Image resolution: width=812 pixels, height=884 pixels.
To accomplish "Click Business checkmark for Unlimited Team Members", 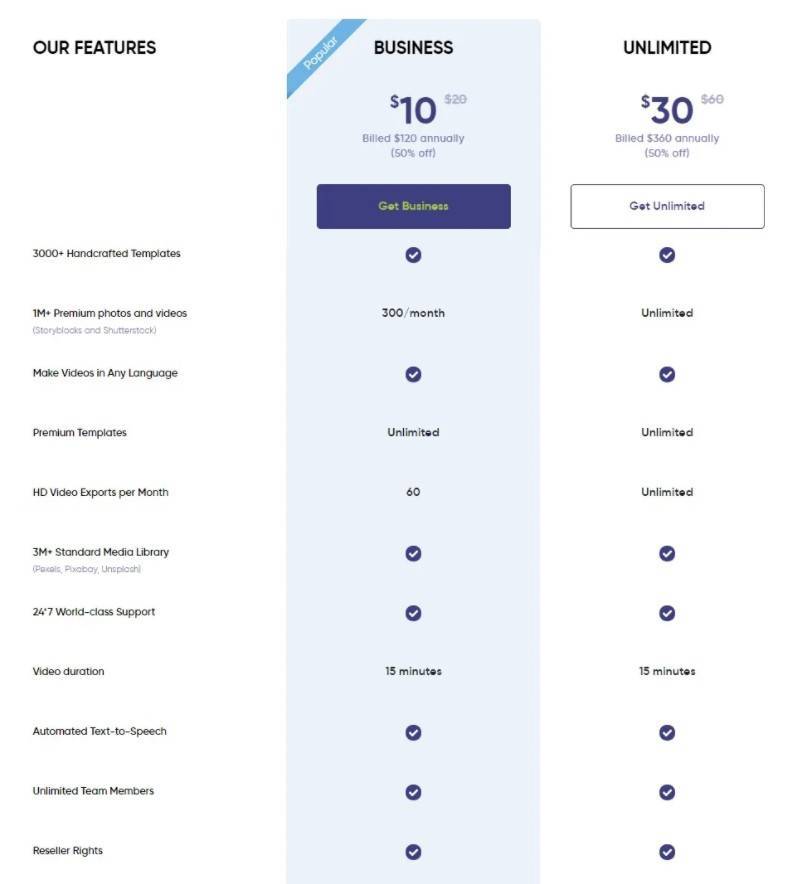I will click(413, 792).
